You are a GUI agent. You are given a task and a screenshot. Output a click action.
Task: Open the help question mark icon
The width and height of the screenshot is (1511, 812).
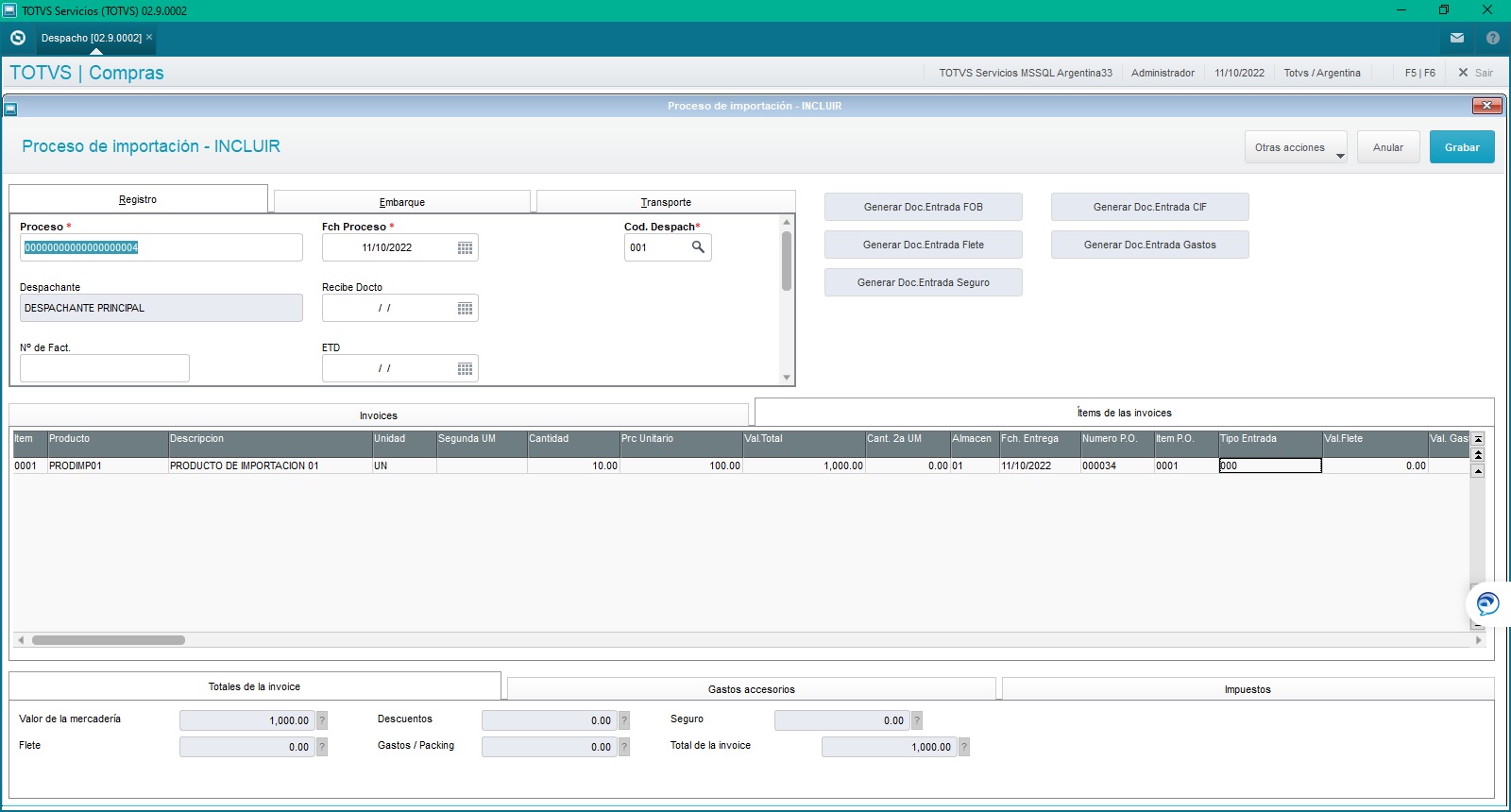point(1493,38)
